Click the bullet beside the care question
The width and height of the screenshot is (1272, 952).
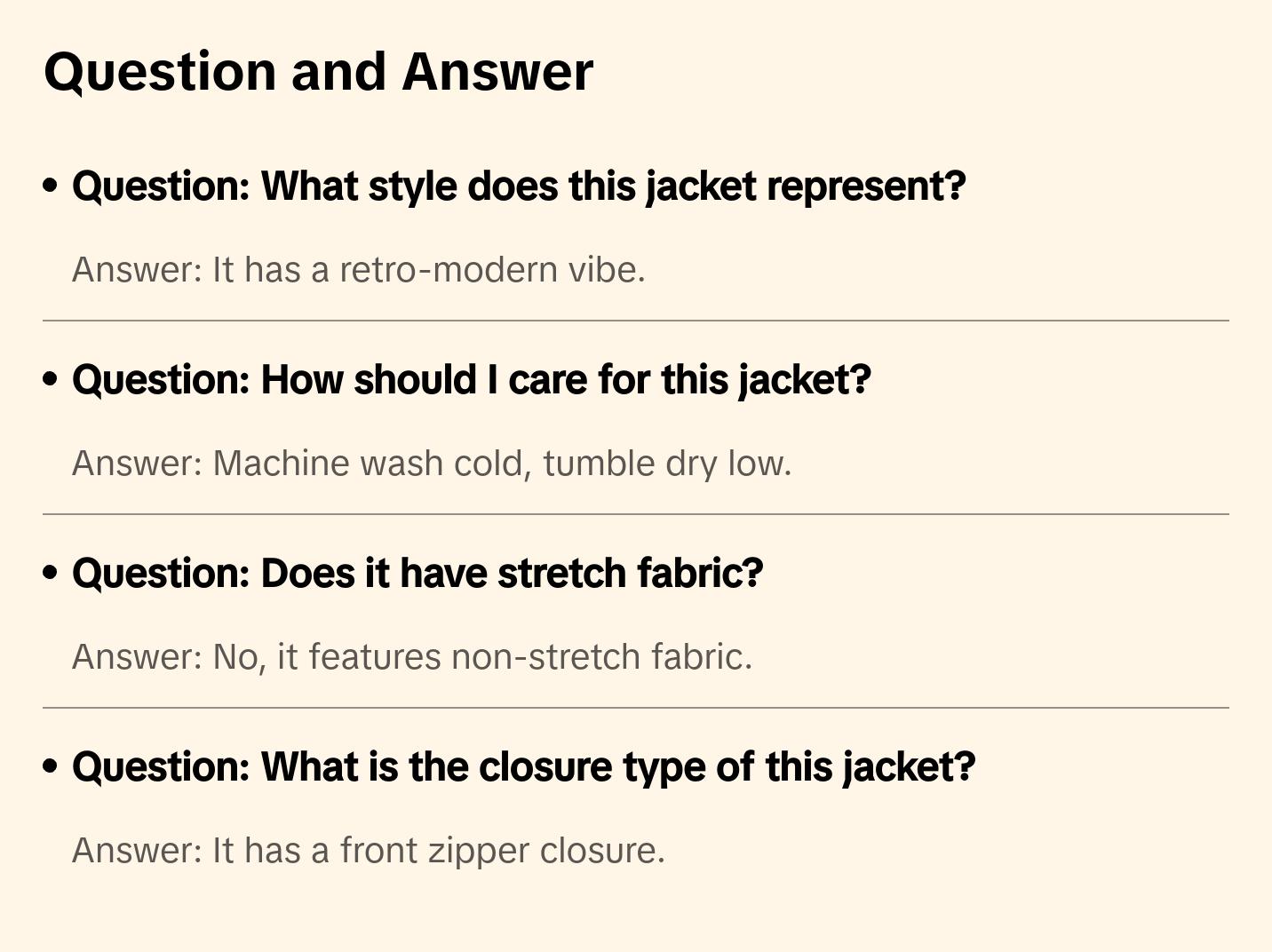[x=51, y=379]
